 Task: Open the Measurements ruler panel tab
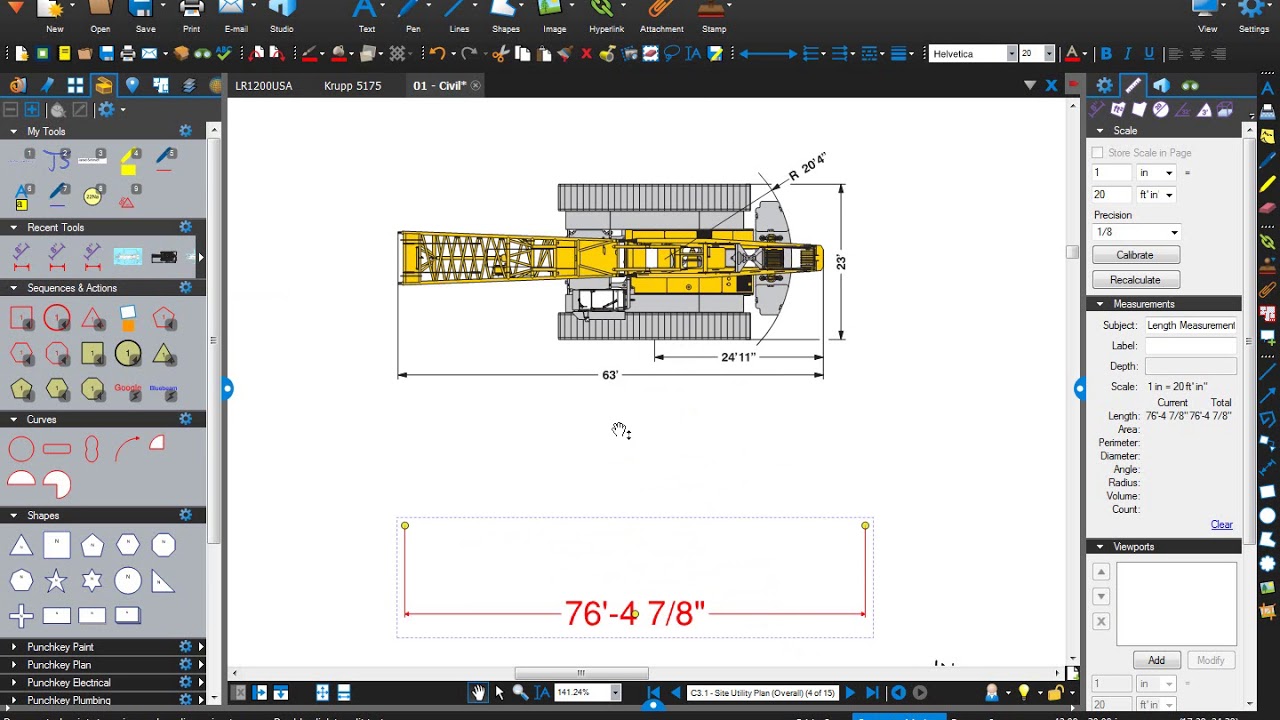pyautogui.click(x=1132, y=85)
